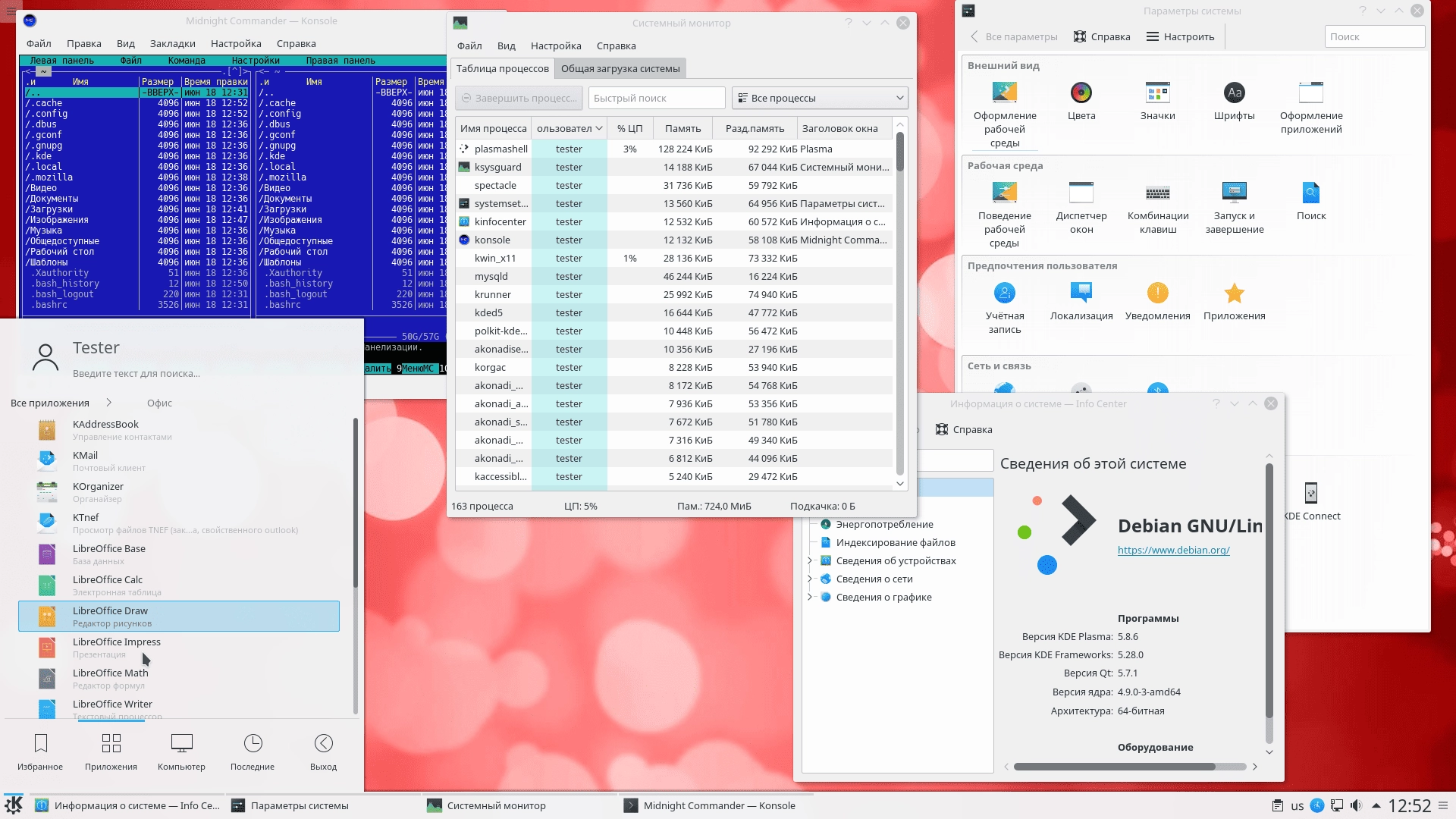Open the Все процессы filter dropdown
1456x819 pixels.
pyautogui.click(x=820, y=98)
